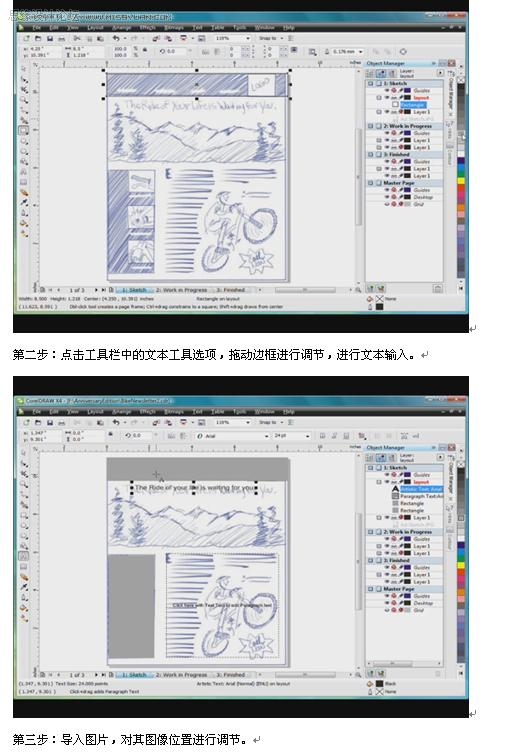Screen dimensions: 509x755
Task: Collapse '1: Sketch' page in first Object Manager
Action: [x=370, y=83]
